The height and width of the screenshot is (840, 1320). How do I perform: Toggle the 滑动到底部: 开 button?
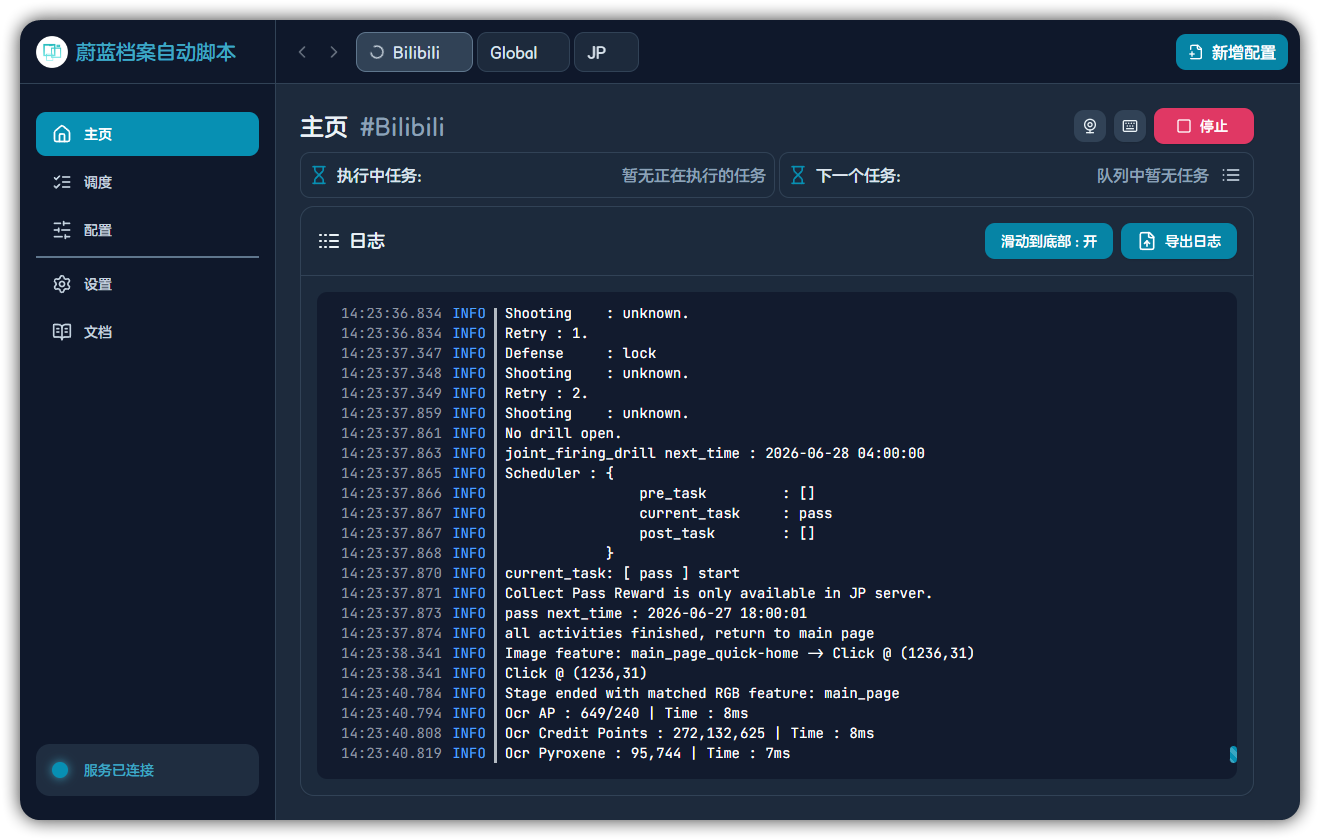(1049, 241)
